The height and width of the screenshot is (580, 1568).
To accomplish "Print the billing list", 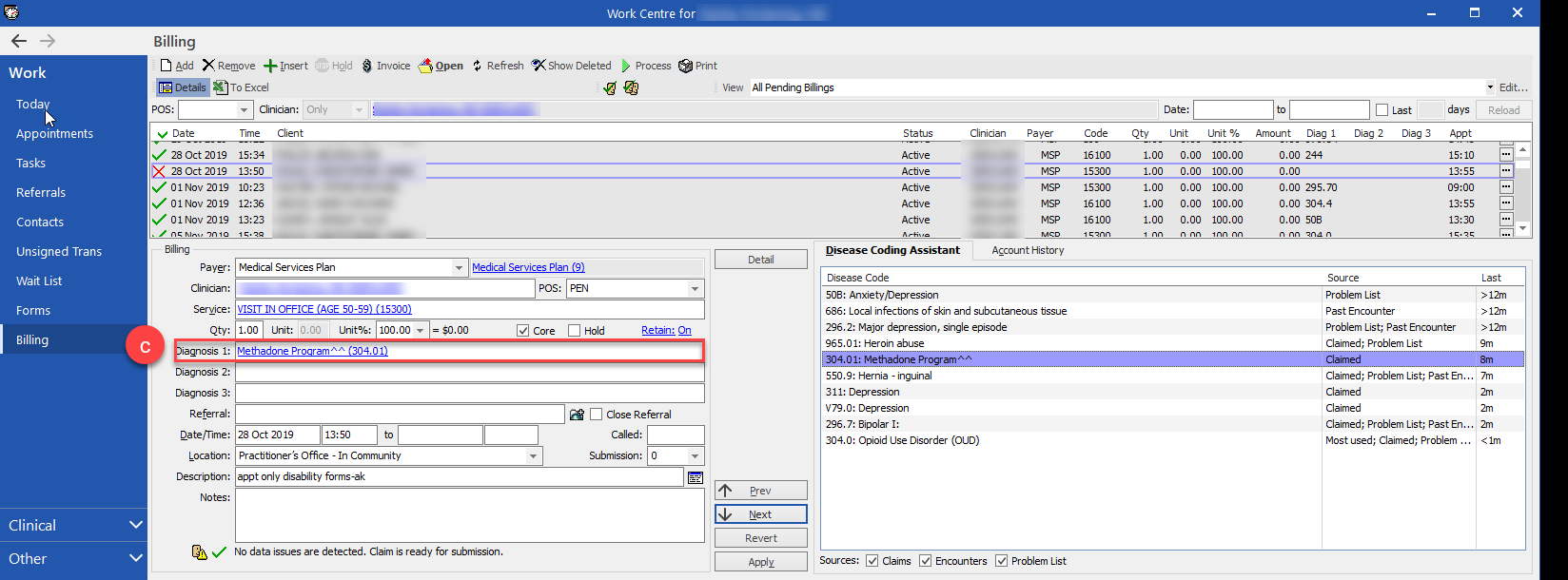I will coord(697,66).
